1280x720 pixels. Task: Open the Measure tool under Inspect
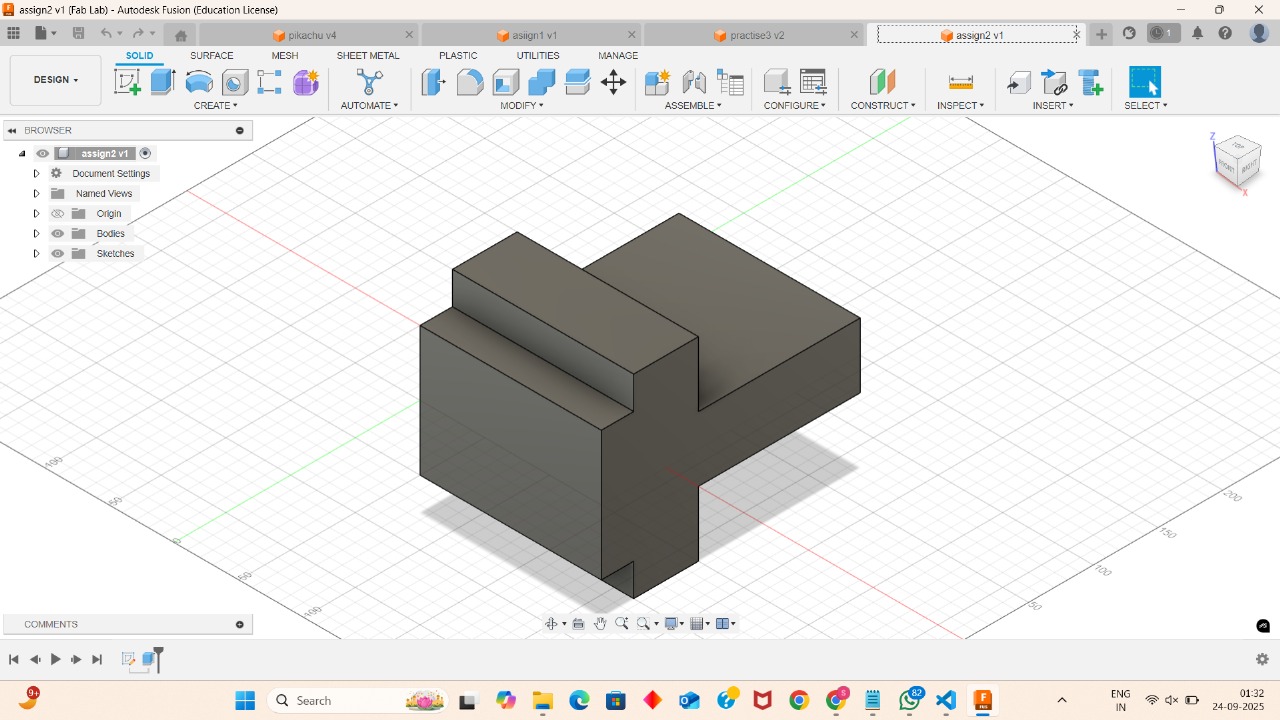[960, 82]
